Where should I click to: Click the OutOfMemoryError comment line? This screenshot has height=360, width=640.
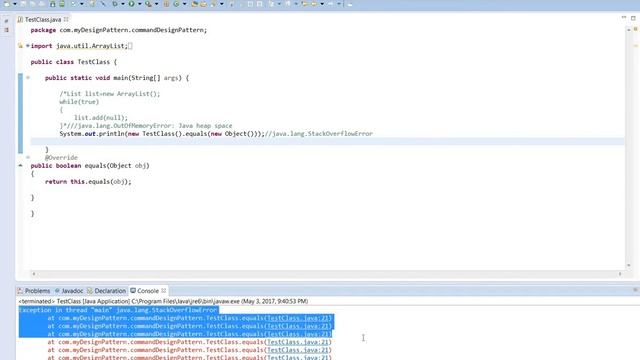(146, 126)
